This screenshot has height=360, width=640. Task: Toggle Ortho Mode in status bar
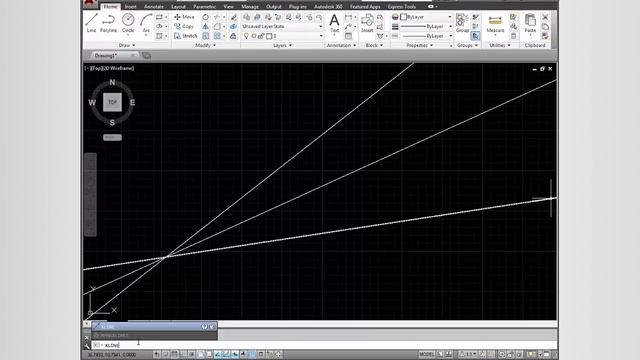[183, 354]
